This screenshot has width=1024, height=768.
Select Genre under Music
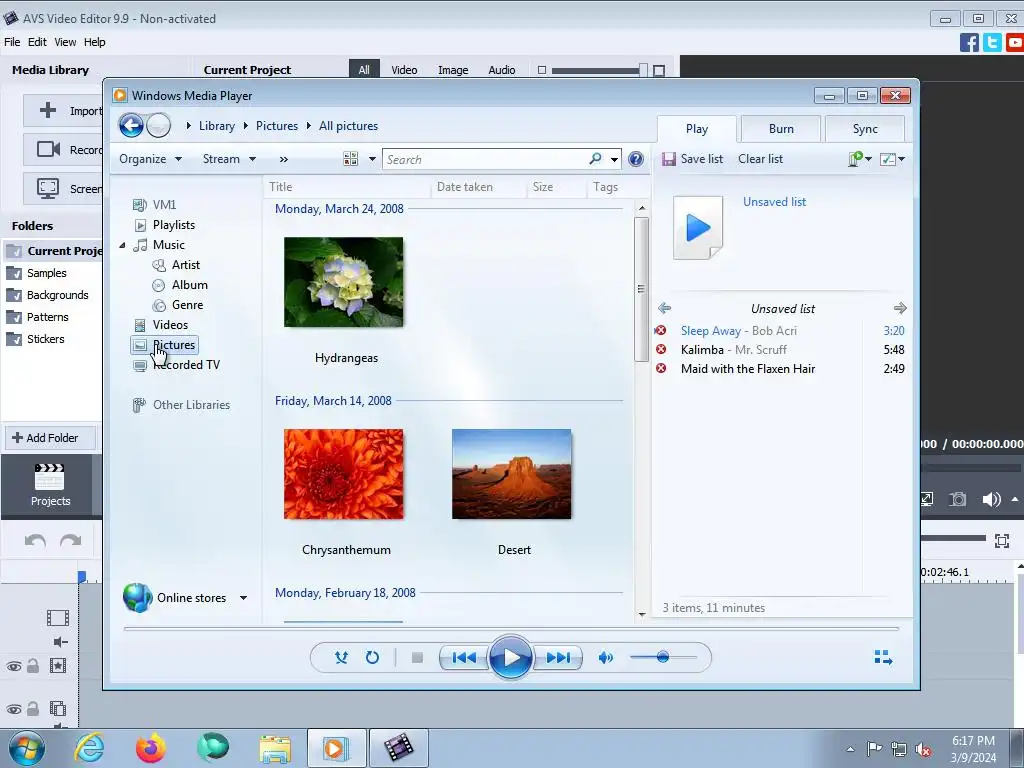(187, 305)
